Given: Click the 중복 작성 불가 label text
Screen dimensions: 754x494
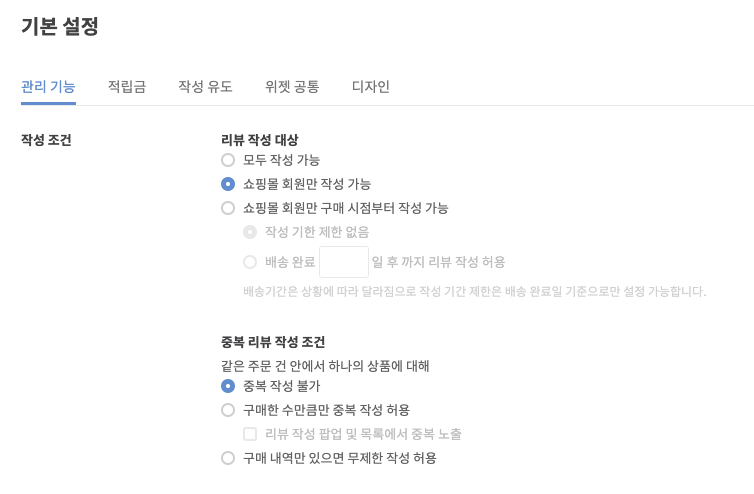Looking at the screenshot, I should pos(281,386).
